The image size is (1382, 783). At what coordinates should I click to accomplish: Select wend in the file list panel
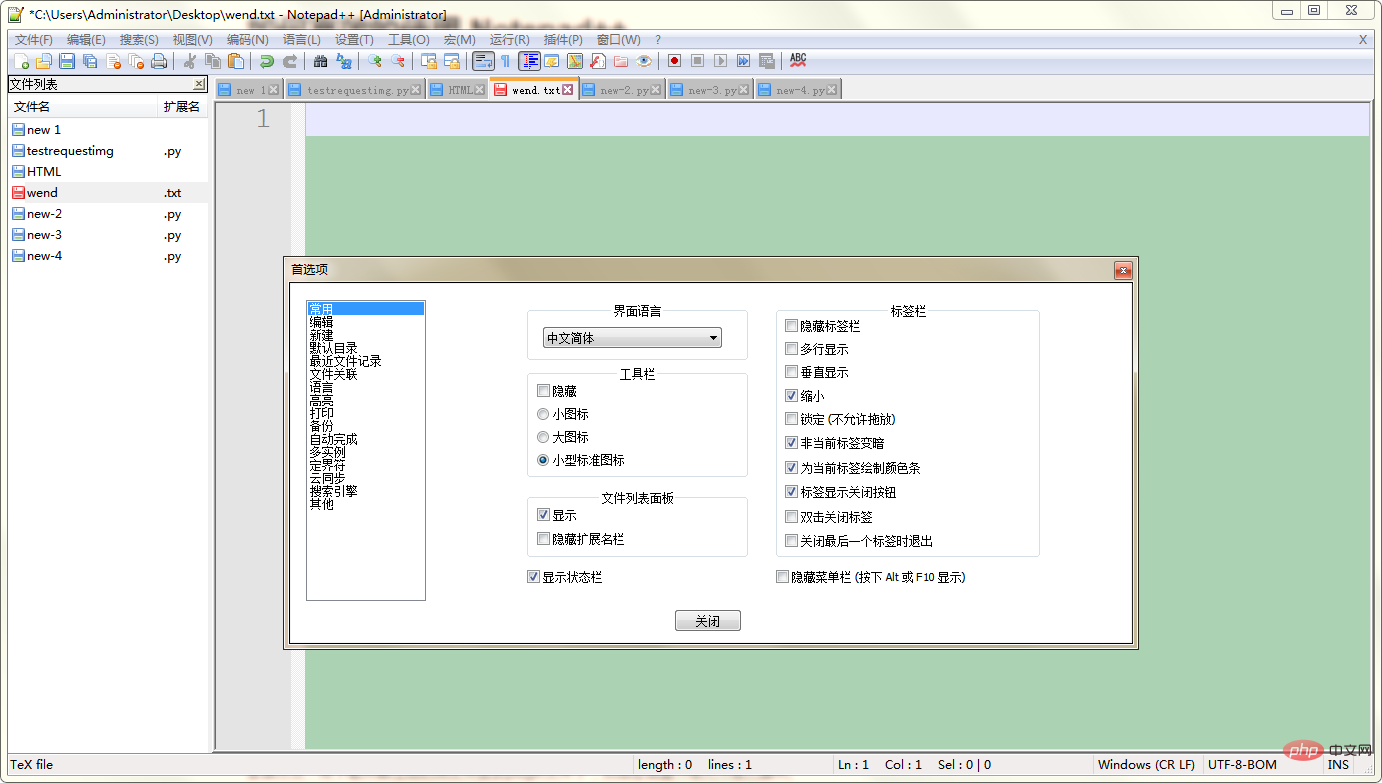click(40, 192)
